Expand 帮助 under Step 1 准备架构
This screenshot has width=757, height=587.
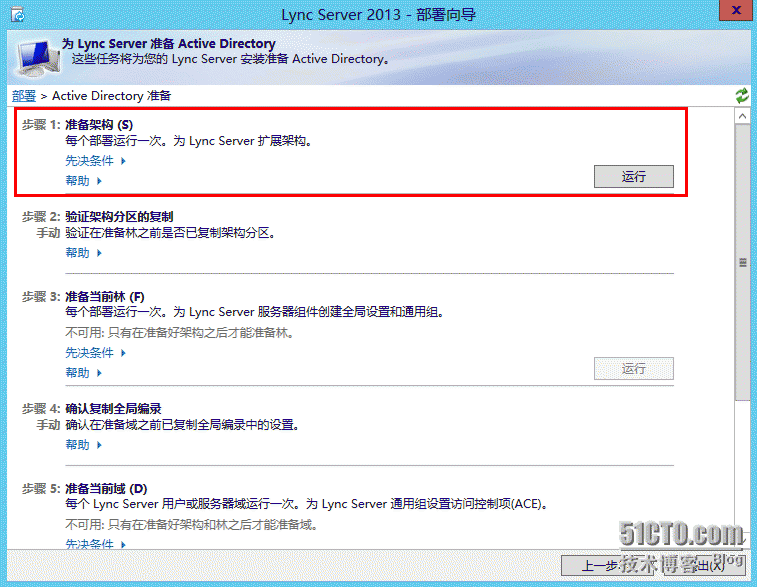click(84, 181)
